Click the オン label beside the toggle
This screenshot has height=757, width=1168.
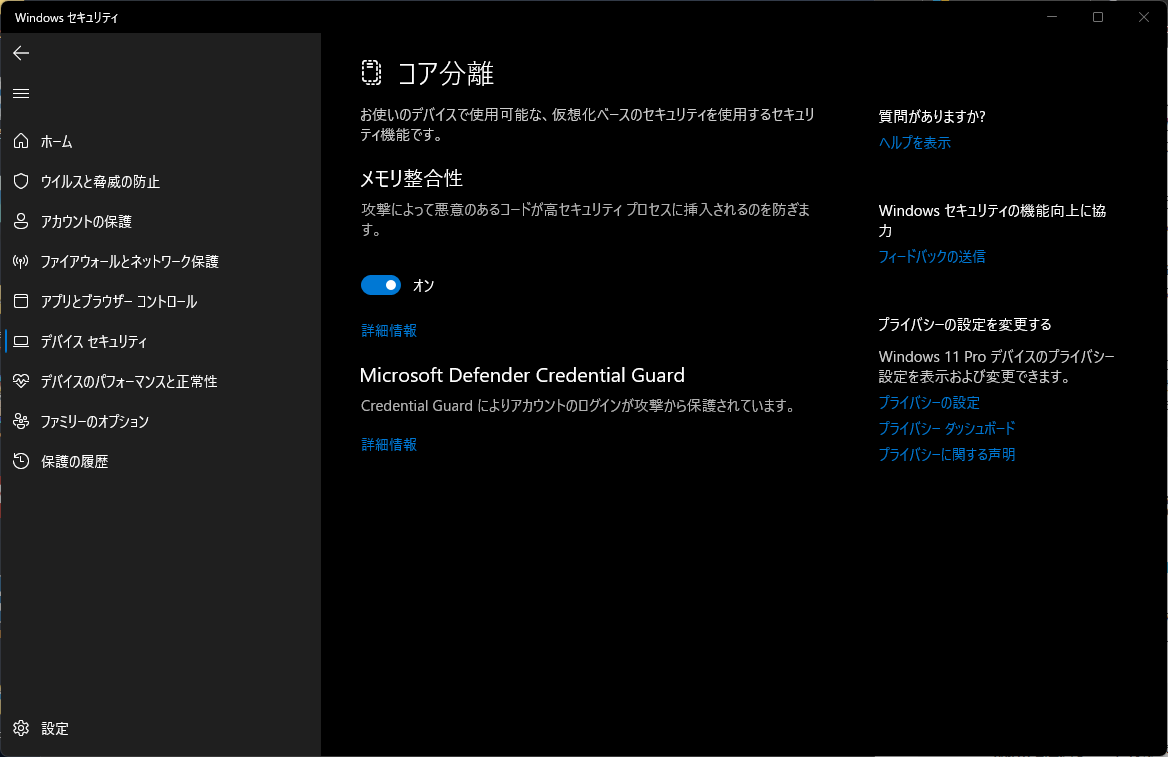point(423,285)
